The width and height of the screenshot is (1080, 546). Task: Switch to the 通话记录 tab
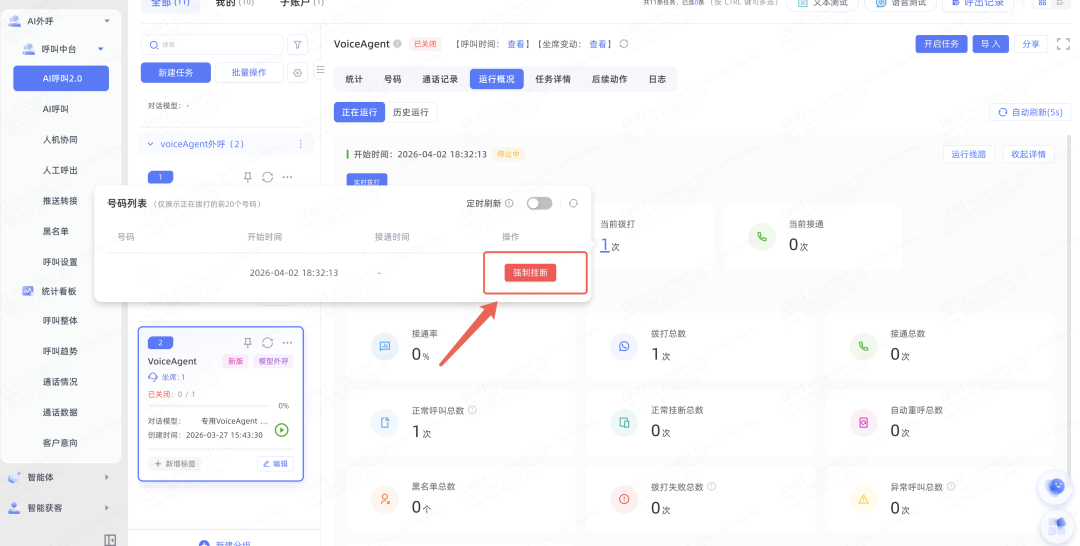point(440,79)
